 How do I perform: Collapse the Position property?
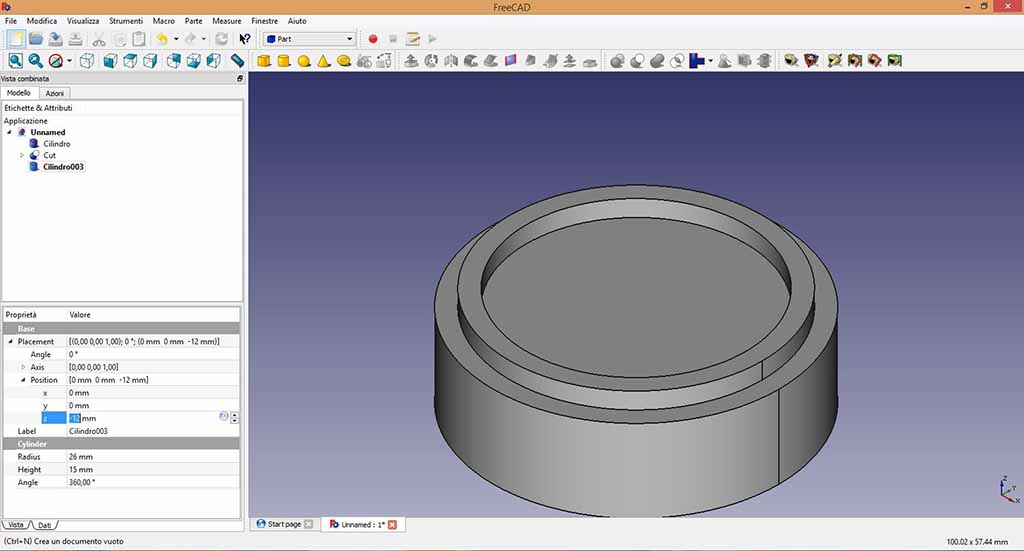pos(23,380)
